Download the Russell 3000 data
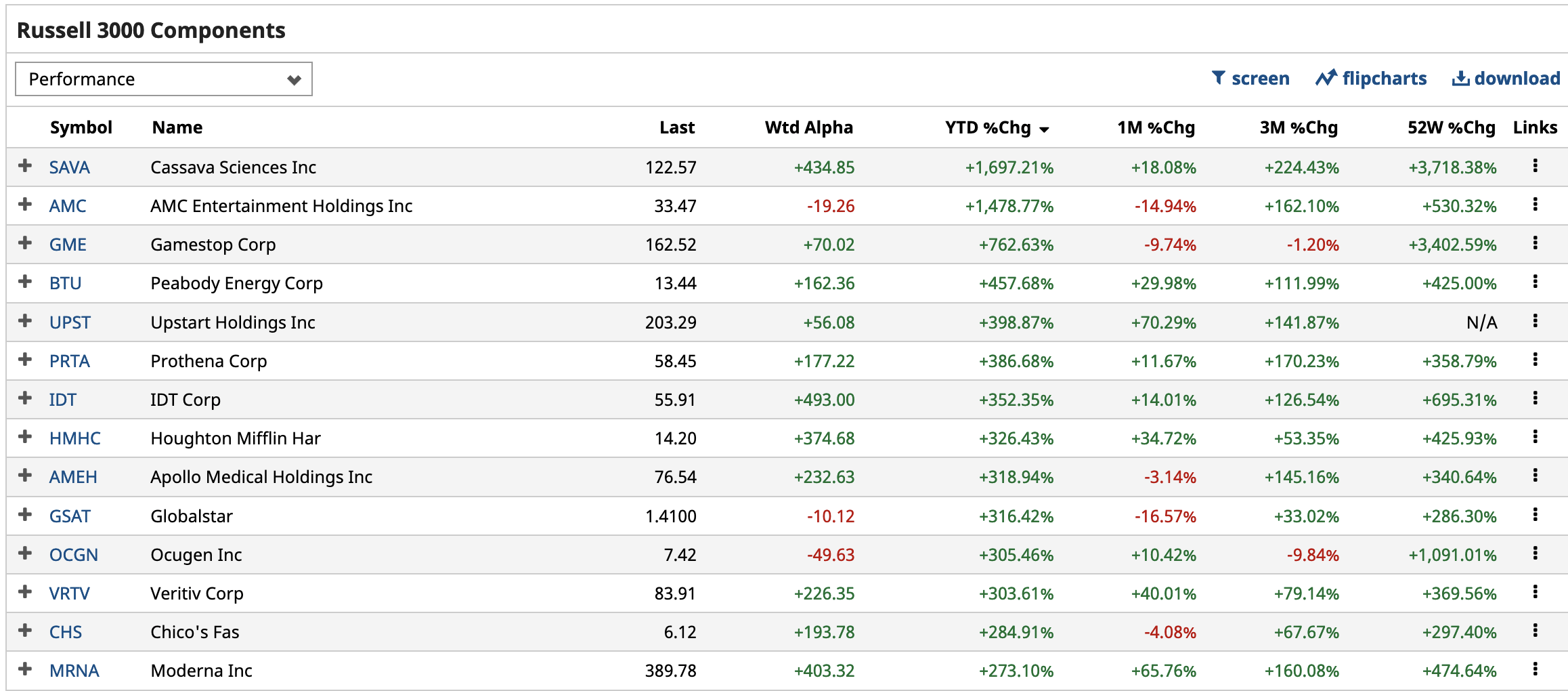Image resolution: width=1568 pixels, height=691 pixels. click(1506, 79)
